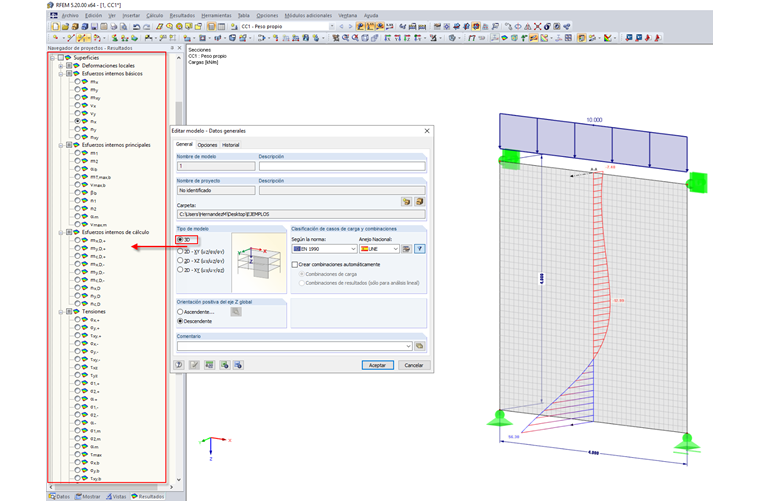Click the table toggle icon in toolbar

pos(222,27)
